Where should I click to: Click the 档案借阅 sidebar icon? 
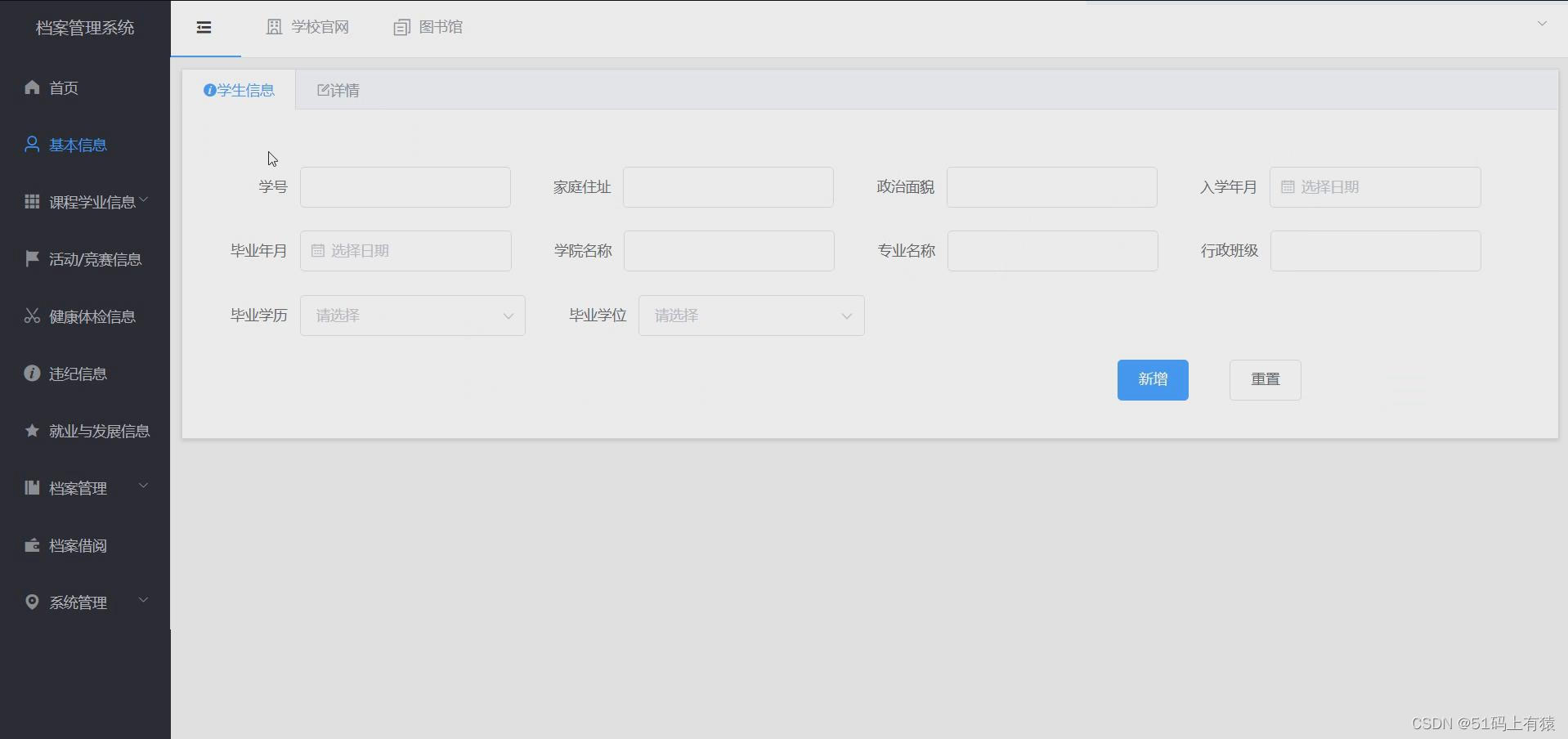(x=31, y=545)
